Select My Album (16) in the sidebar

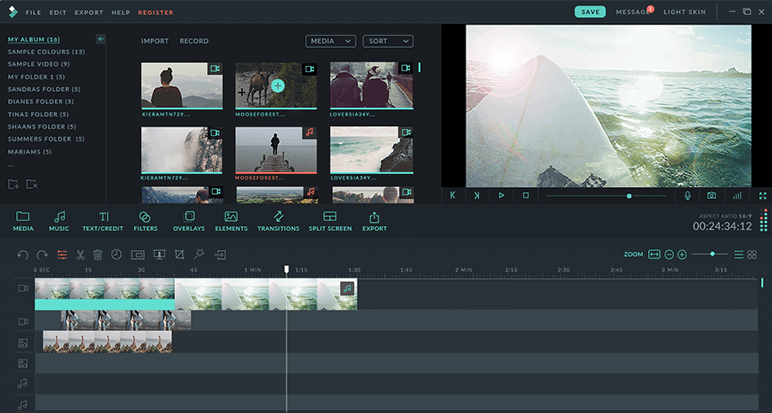click(x=34, y=39)
